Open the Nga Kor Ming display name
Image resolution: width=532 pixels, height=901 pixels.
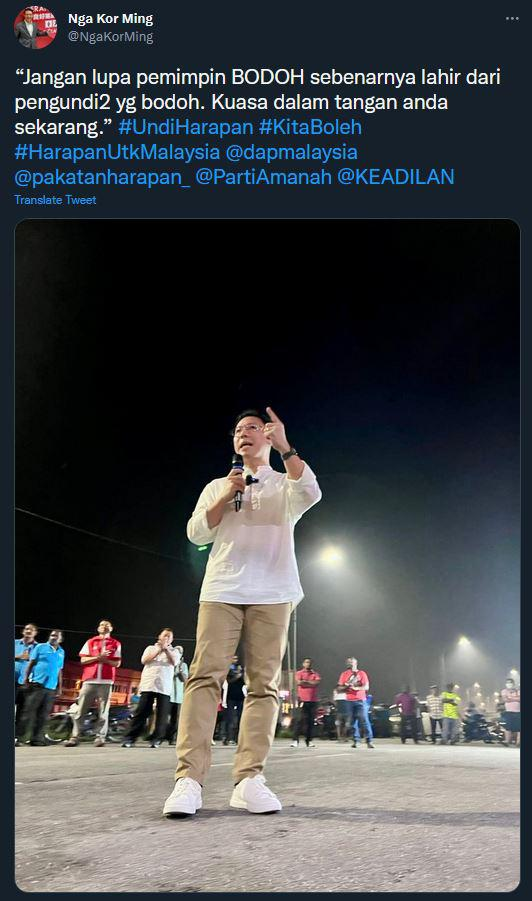110,19
